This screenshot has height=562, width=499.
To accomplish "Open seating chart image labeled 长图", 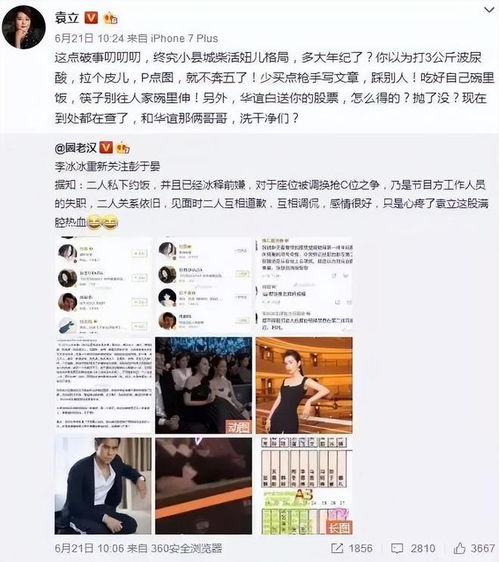I will (x=304, y=486).
